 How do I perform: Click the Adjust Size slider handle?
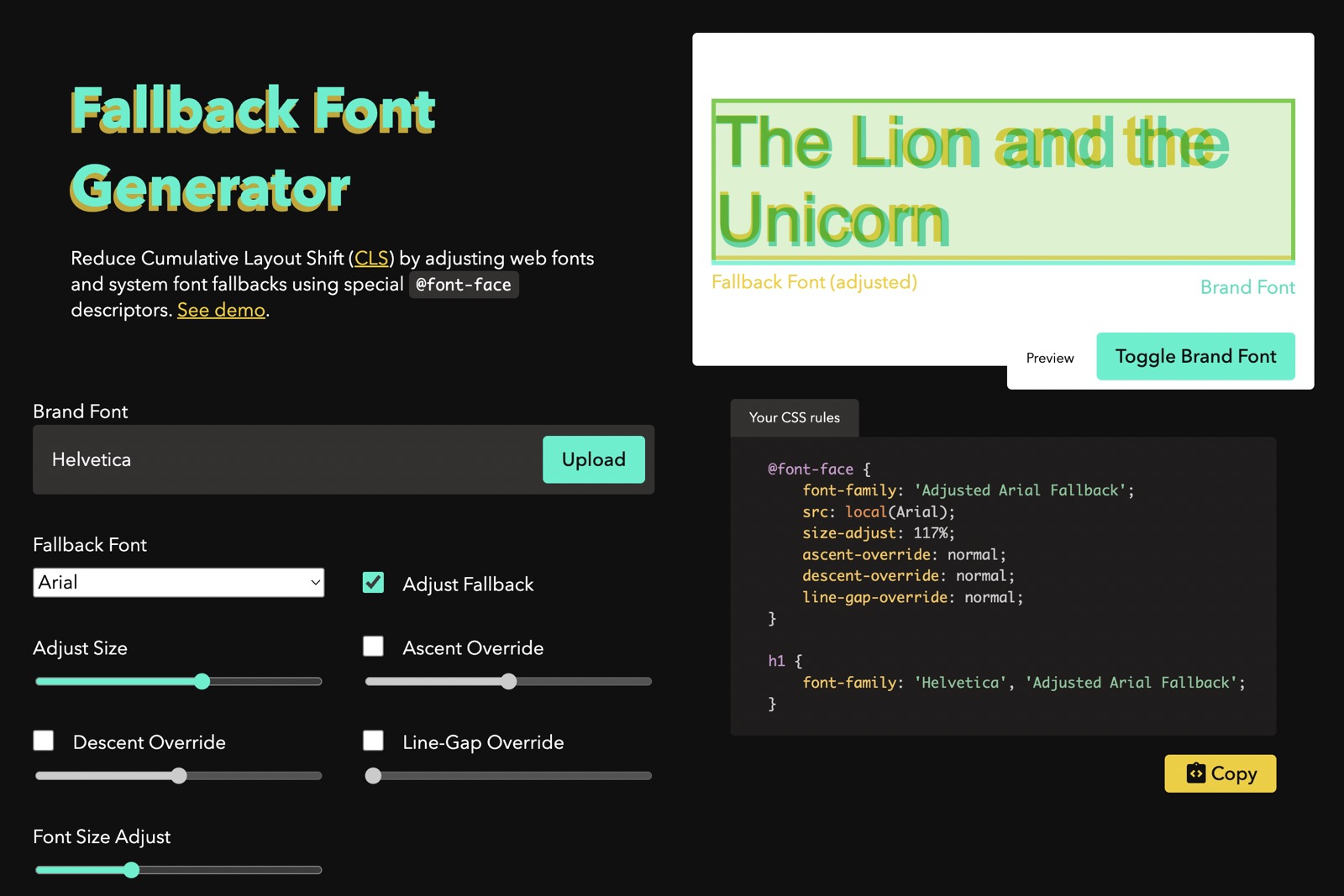[202, 682]
